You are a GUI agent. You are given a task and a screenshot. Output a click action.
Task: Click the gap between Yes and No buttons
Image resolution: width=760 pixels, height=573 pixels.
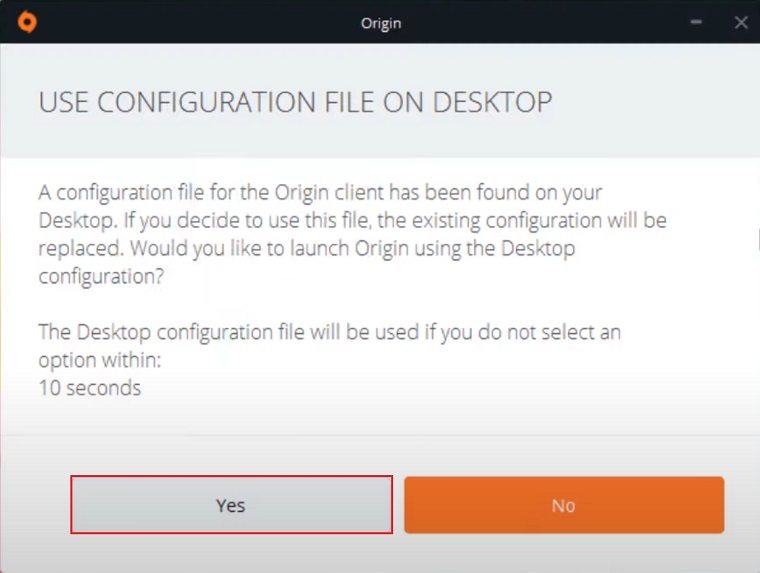[398, 505]
